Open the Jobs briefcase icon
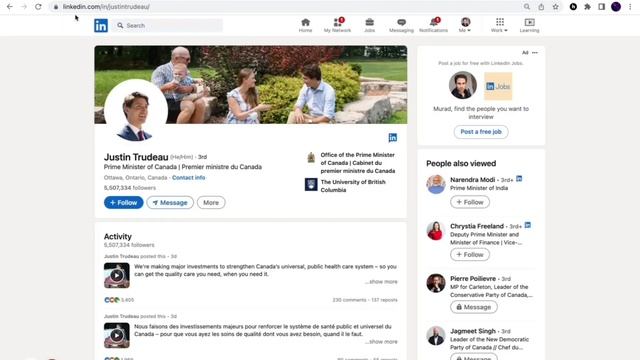The width and height of the screenshot is (640, 360). tap(369, 25)
